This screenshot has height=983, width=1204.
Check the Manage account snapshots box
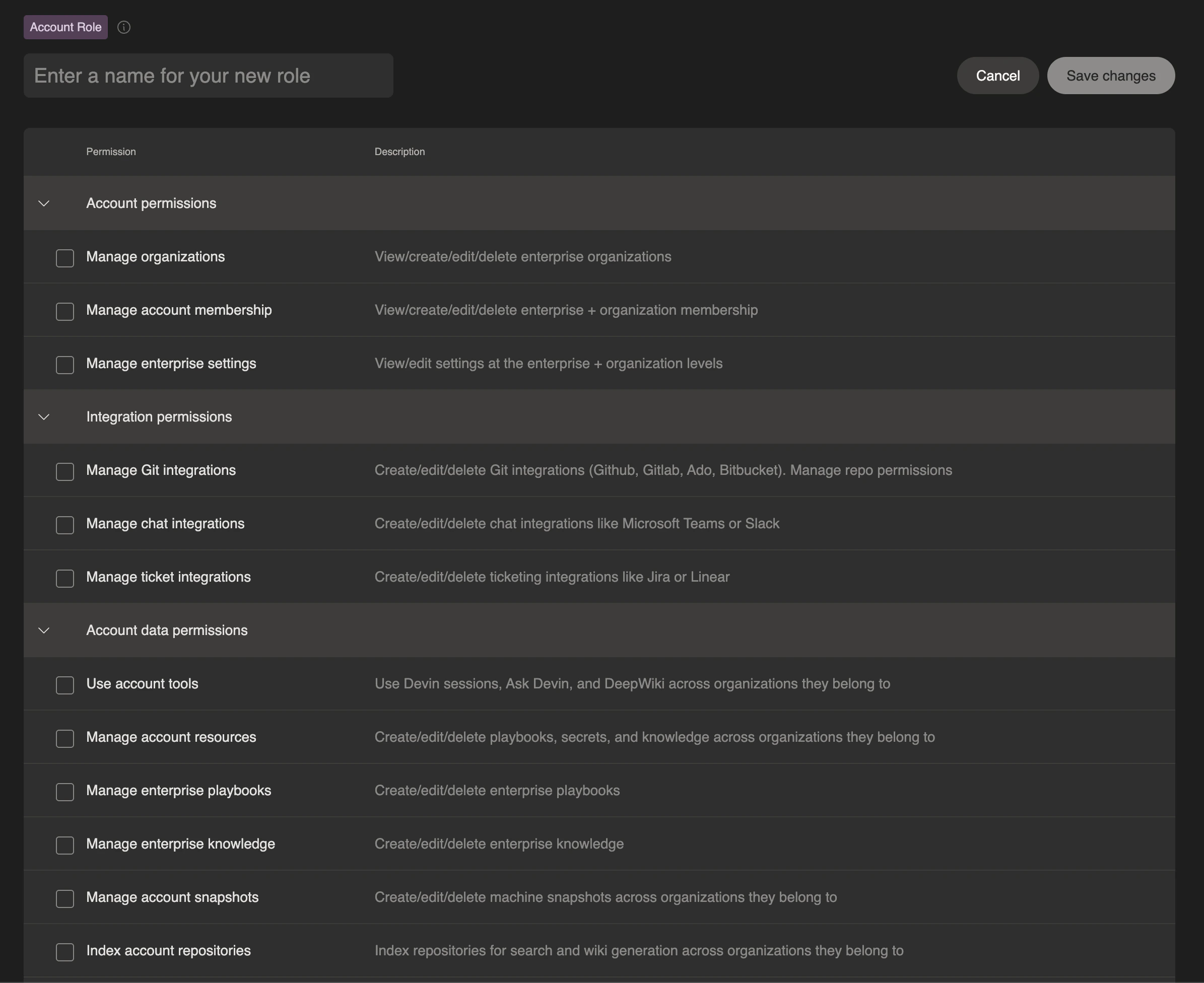click(65, 898)
